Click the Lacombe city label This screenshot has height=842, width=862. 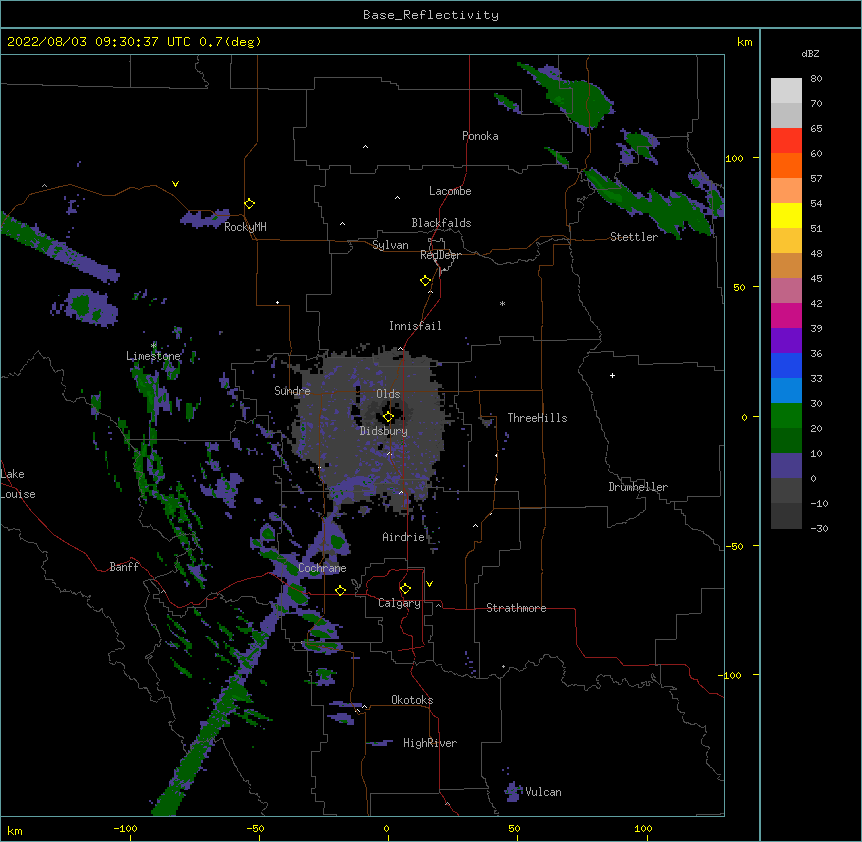point(450,191)
